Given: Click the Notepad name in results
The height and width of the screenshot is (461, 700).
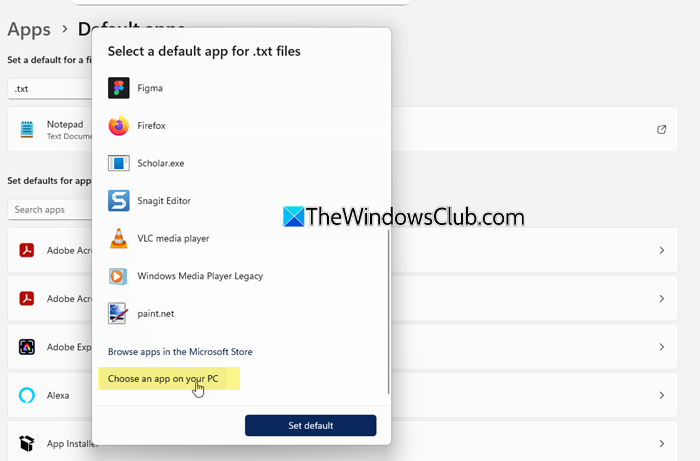Looking at the screenshot, I should pos(65,124).
